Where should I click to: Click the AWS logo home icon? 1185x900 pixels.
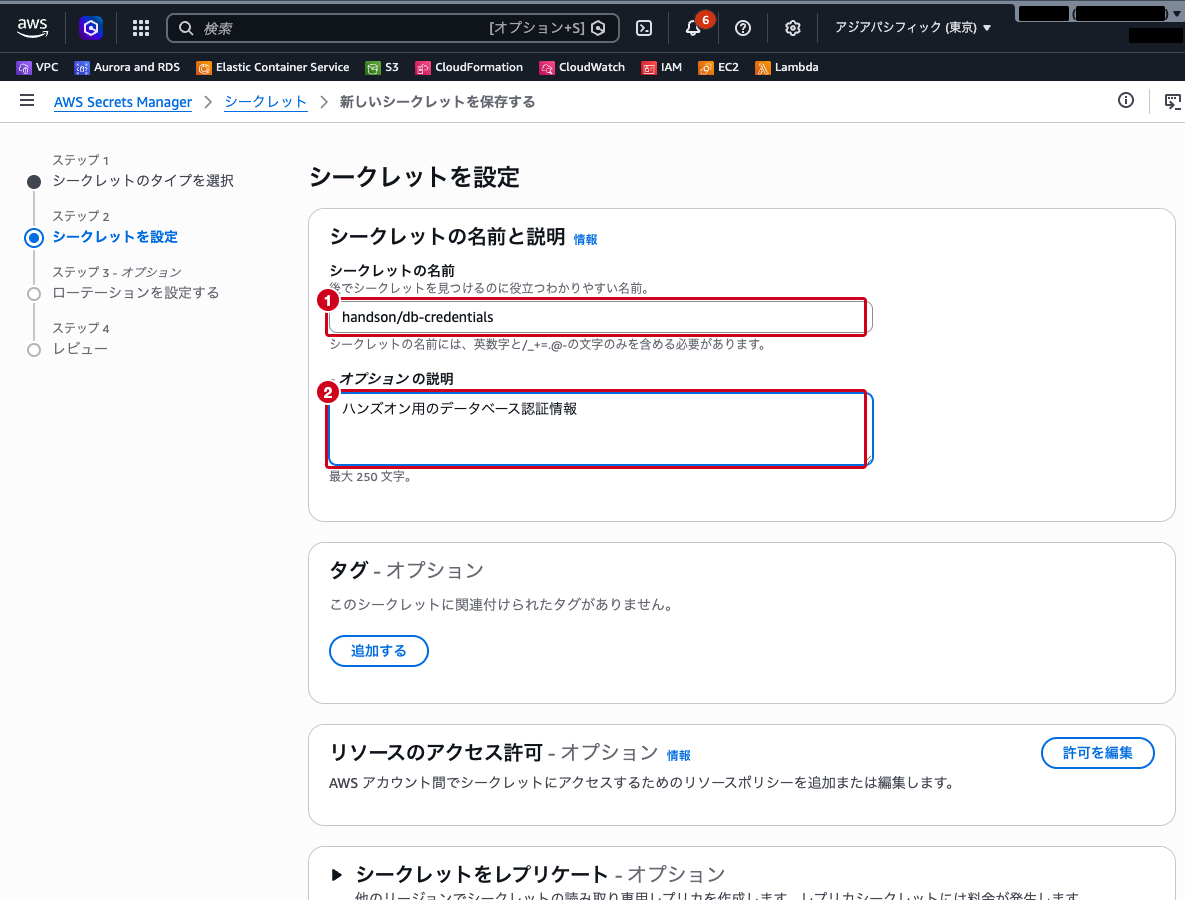tap(32, 28)
